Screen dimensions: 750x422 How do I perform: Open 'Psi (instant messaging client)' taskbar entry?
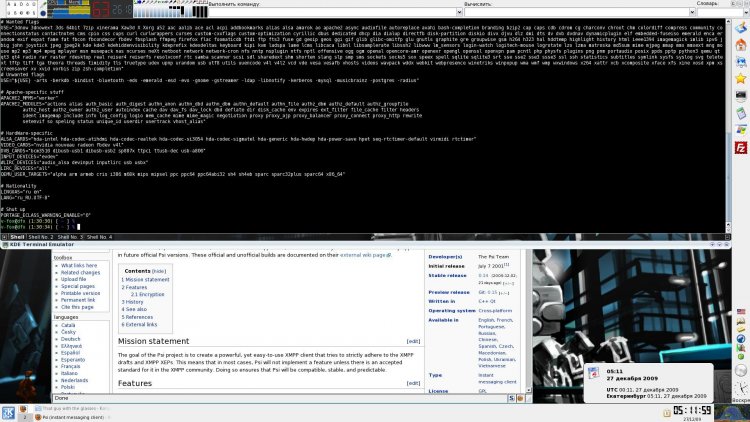tap(73, 417)
